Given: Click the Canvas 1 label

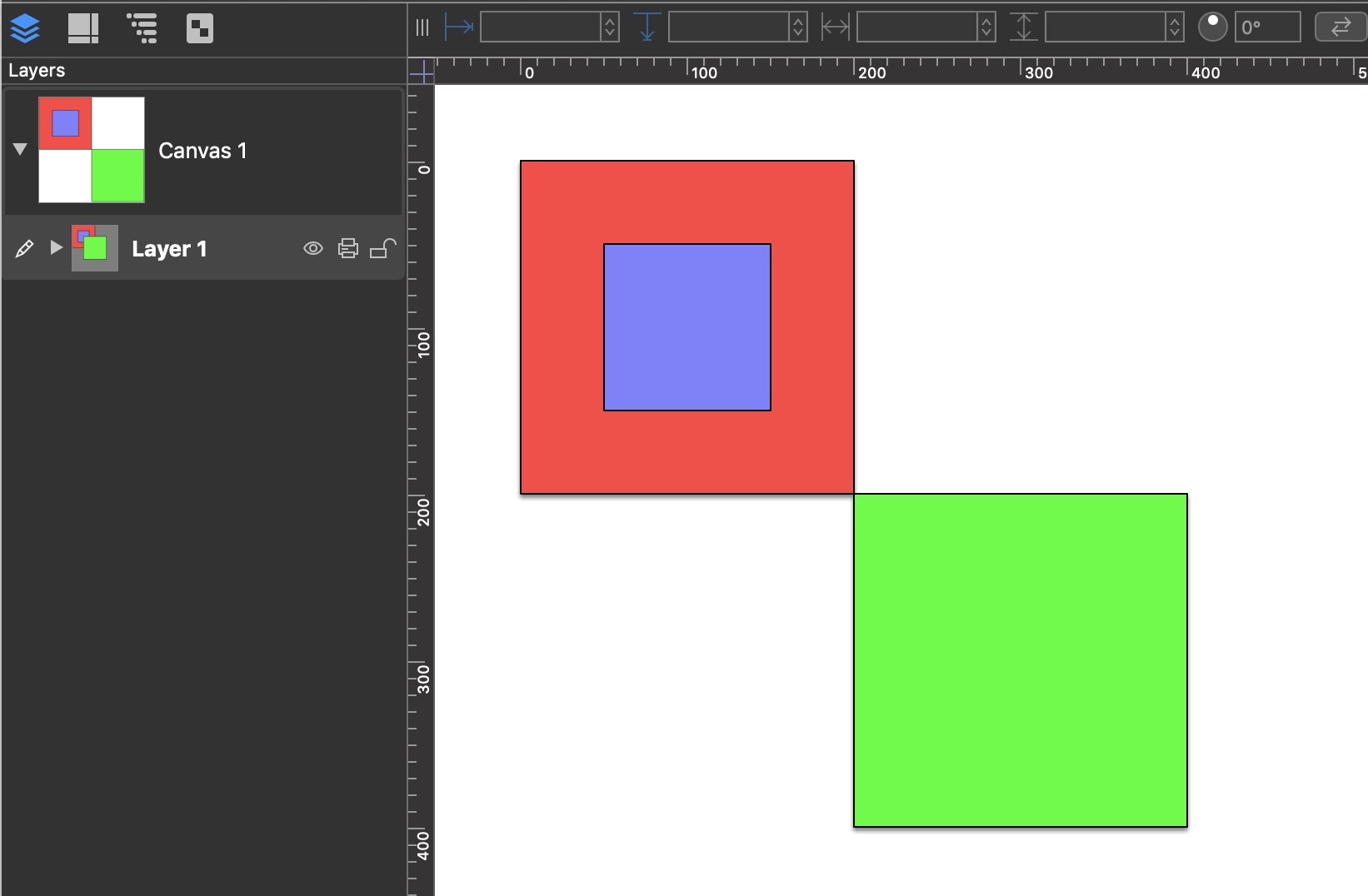Looking at the screenshot, I should click(x=202, y=151).
